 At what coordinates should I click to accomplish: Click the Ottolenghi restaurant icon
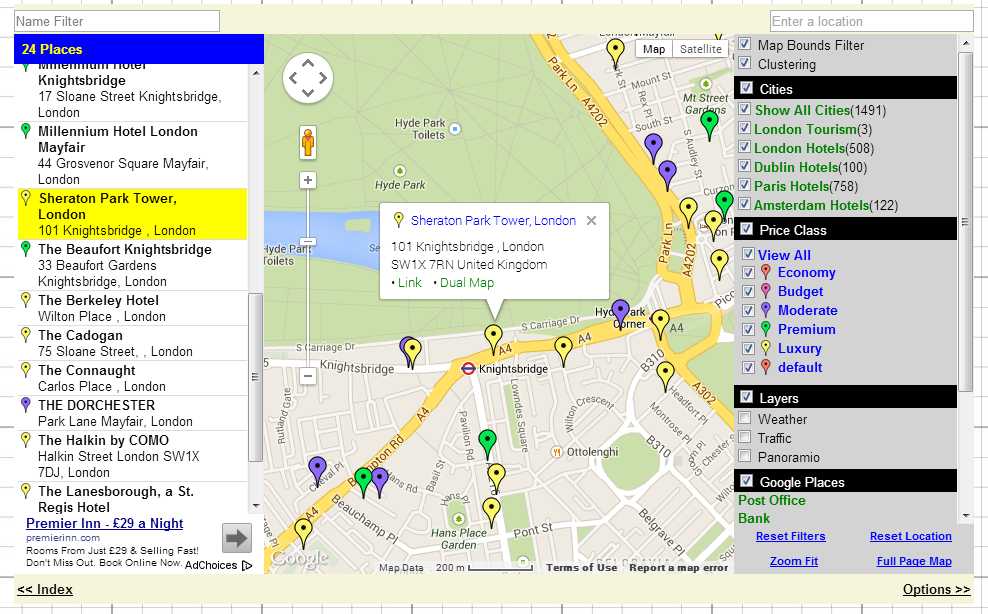click(x=556, y=452)
